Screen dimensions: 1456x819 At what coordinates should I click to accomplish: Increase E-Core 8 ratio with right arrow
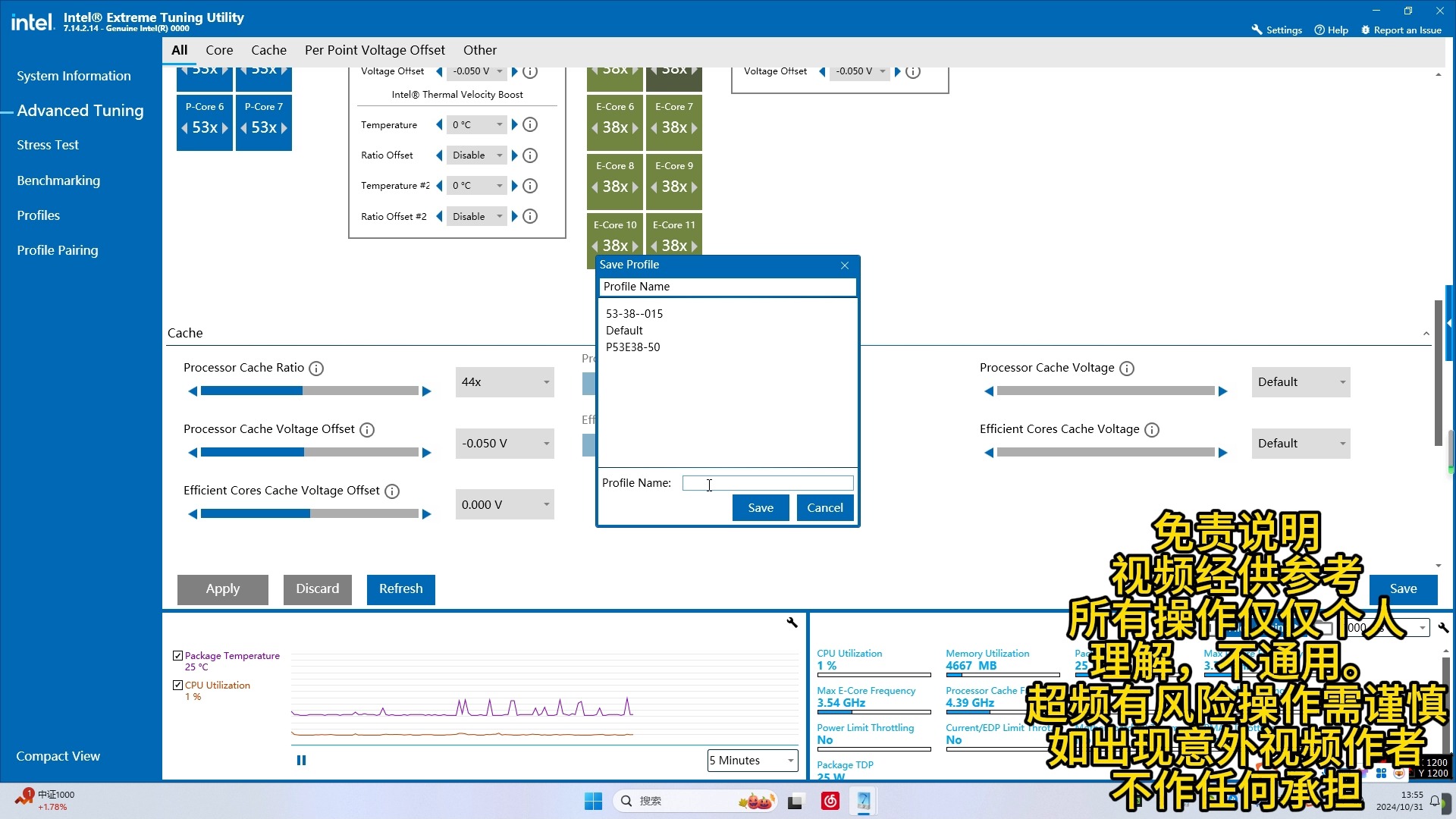pyautogui.click(x=635, y=187)
